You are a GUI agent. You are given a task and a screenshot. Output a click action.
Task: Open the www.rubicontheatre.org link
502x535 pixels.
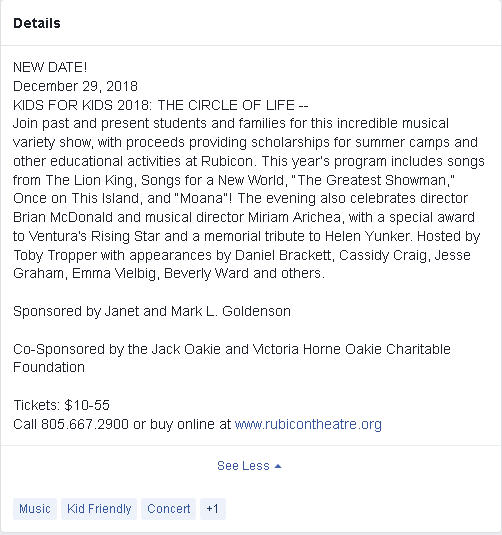(x=308, y=424)
